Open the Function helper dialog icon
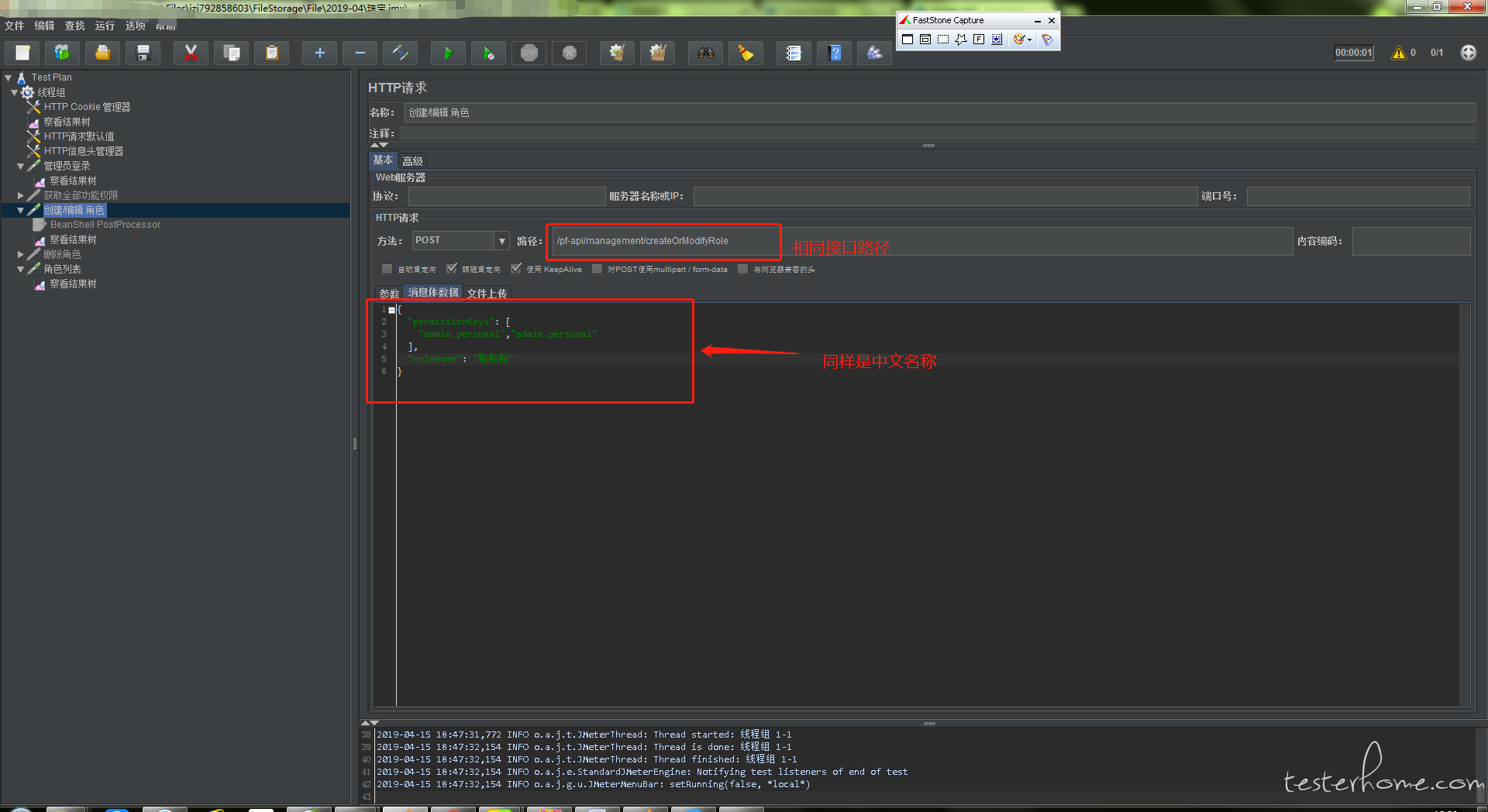Viewport: 1488px width, 812px height. (794, 53)
